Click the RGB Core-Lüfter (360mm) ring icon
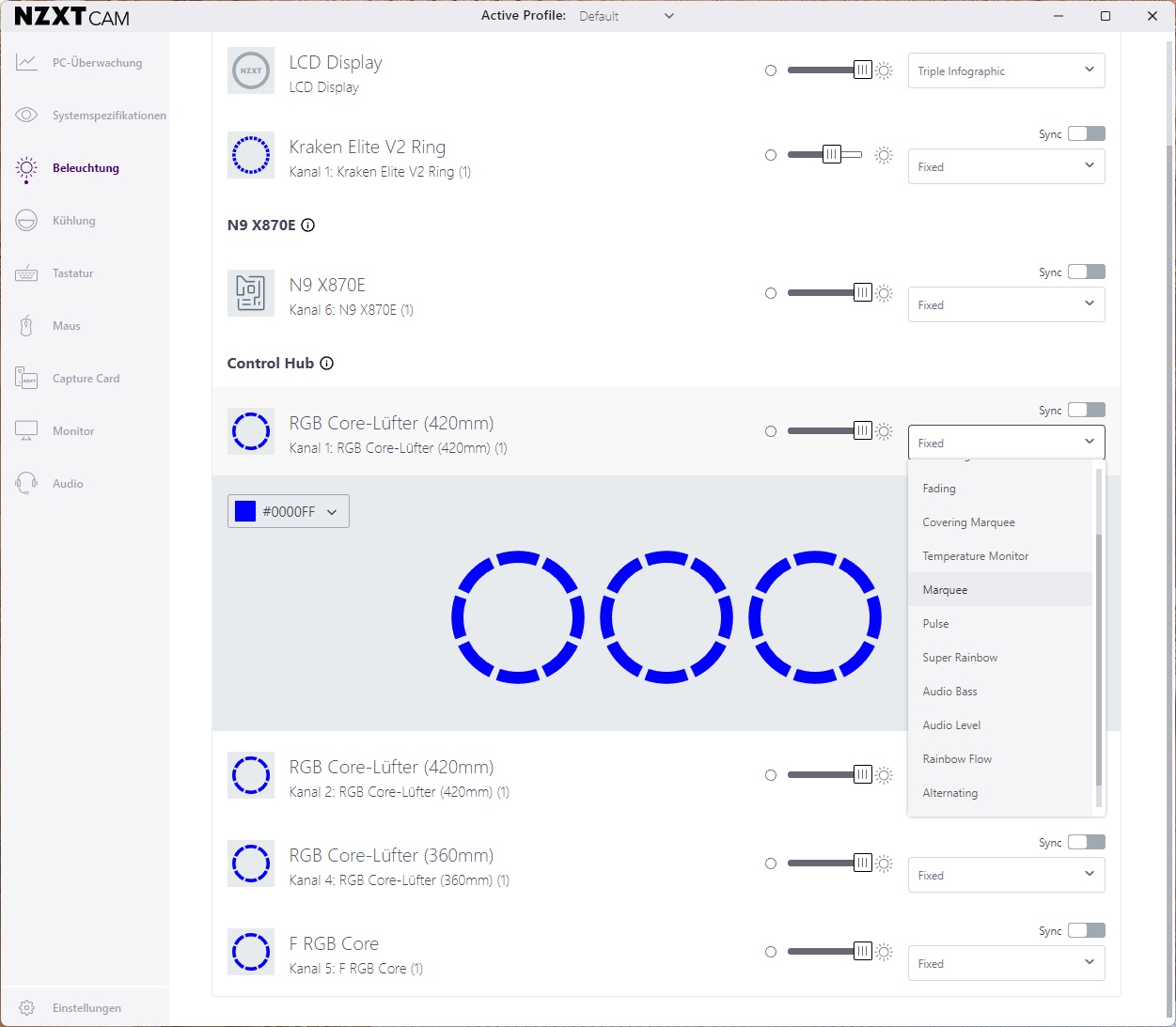The height and width of the screenshot is (1027, 1176). tap(251, 864)
